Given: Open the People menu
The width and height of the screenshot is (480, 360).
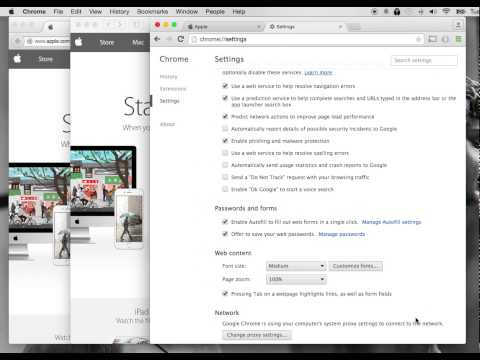Looking at the screenshot, I should 215,12.
